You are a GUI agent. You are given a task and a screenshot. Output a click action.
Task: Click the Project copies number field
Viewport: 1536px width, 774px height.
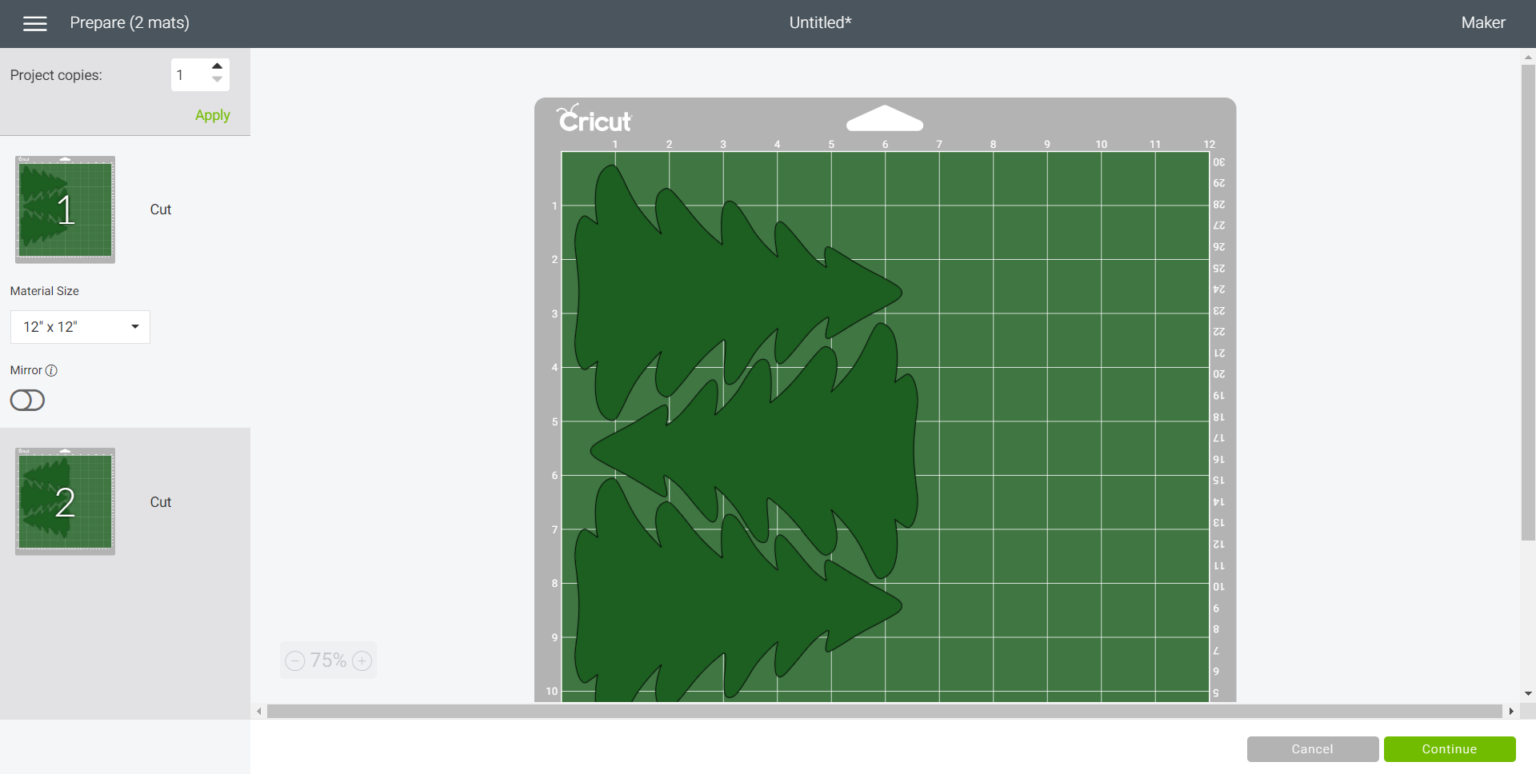tap(188, 75)
